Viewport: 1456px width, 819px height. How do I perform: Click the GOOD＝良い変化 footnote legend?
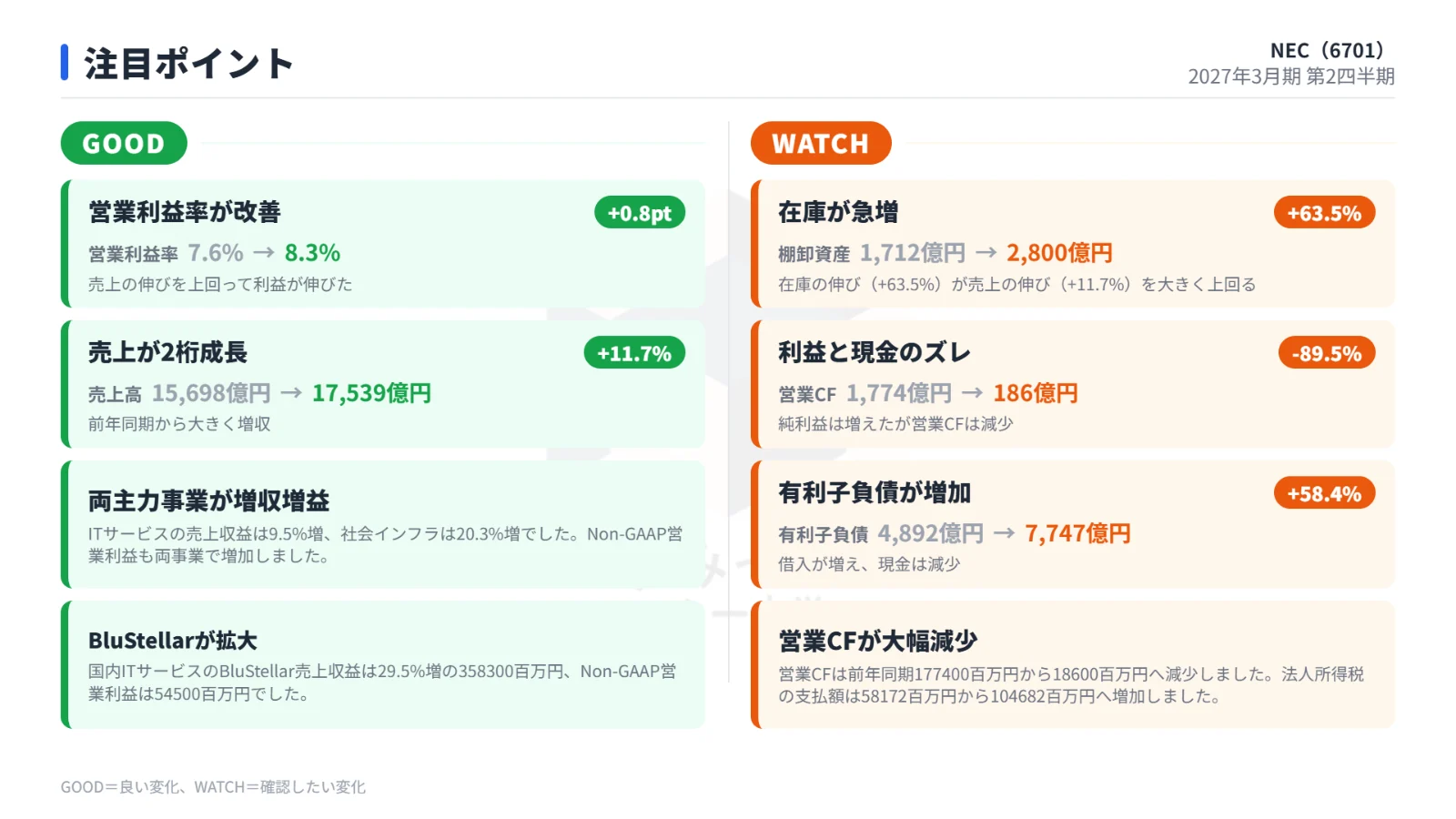tap(213, 787)
